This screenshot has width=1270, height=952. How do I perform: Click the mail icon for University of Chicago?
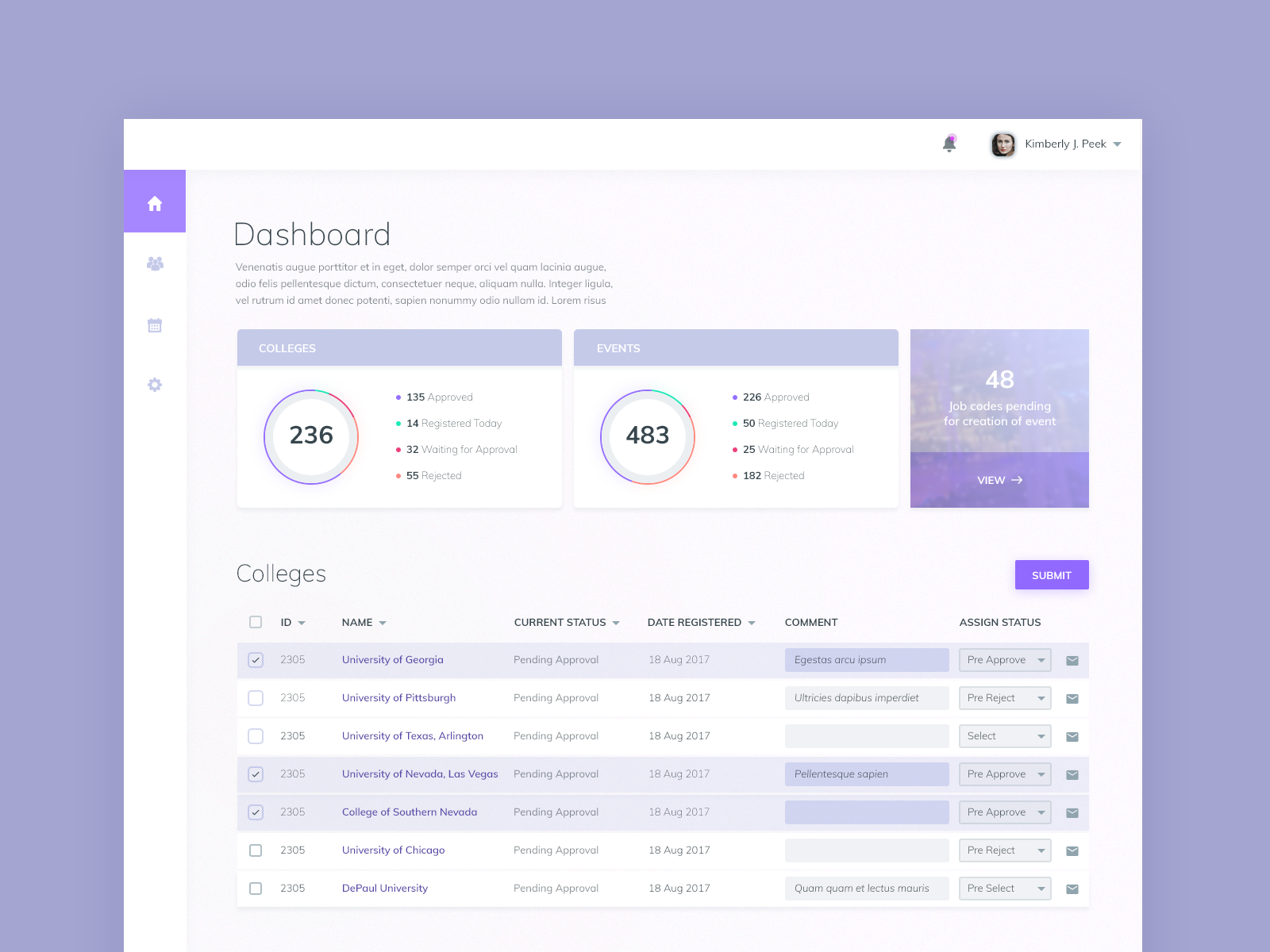coord(1072,850)
